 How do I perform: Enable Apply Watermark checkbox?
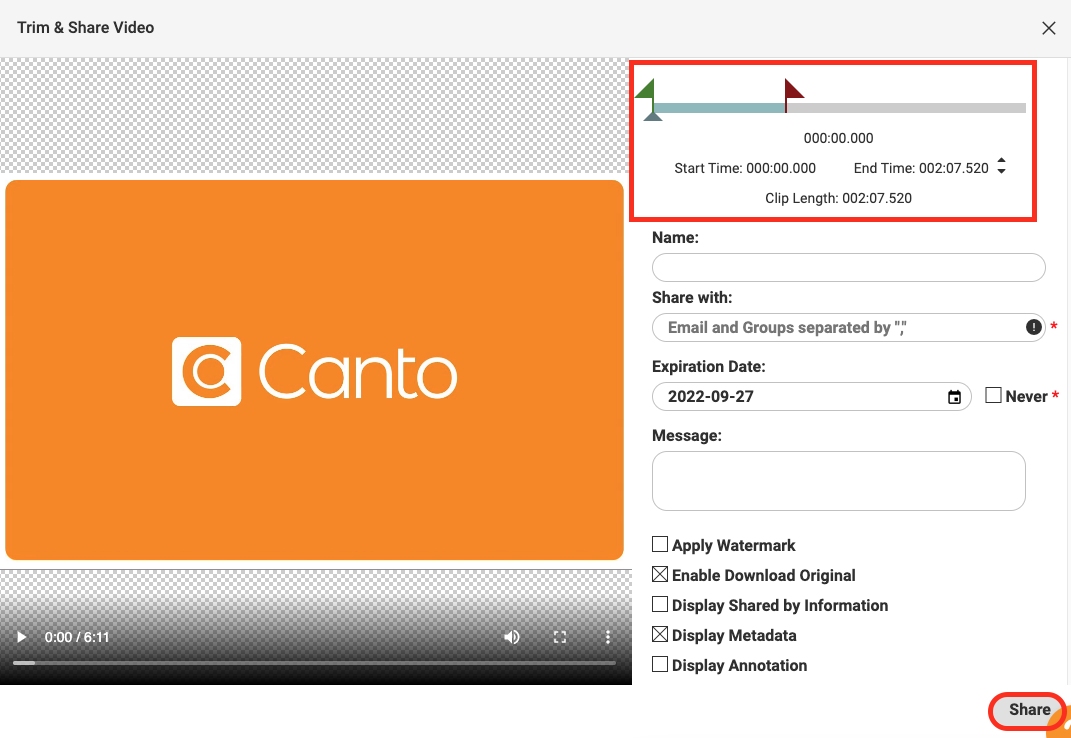tap(660, 544)
